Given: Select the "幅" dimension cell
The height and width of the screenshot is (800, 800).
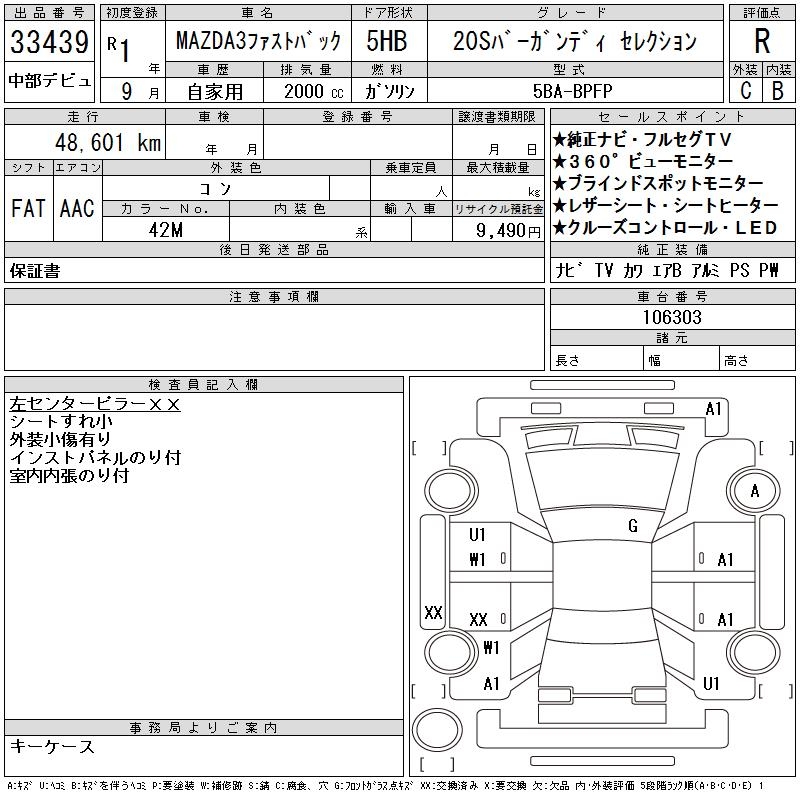Looking at the screenshot, I should (681, 359).
